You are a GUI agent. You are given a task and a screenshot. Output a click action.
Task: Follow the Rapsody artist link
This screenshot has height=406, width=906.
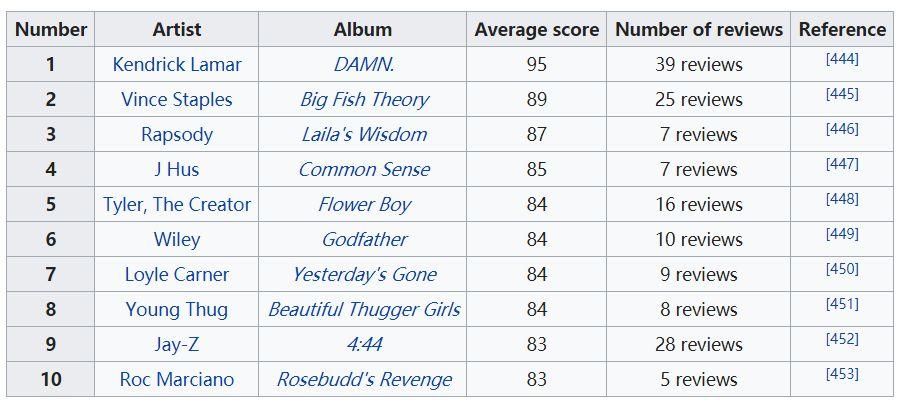pos(177,135)
